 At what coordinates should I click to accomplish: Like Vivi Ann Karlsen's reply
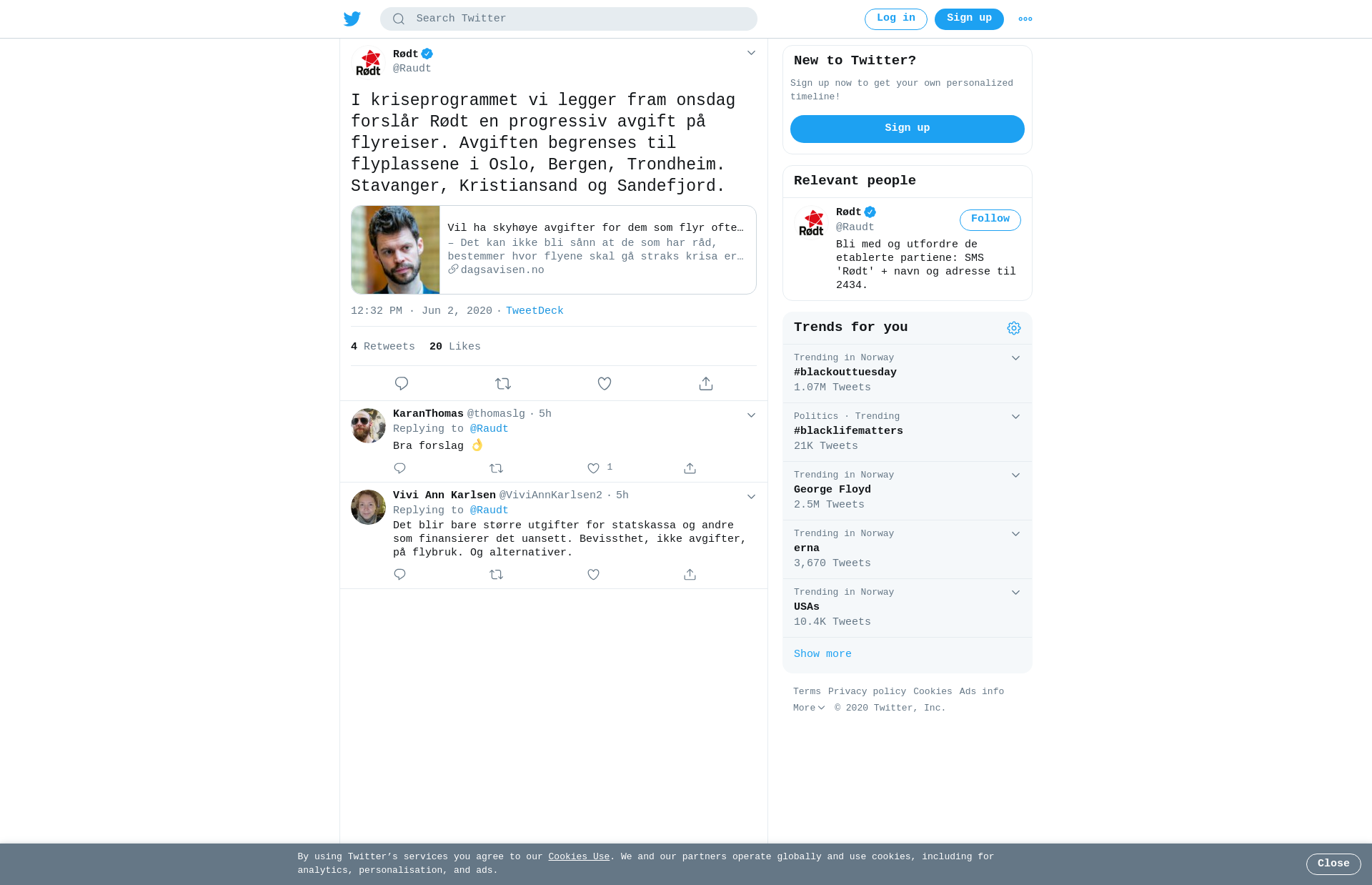point(593,575)
